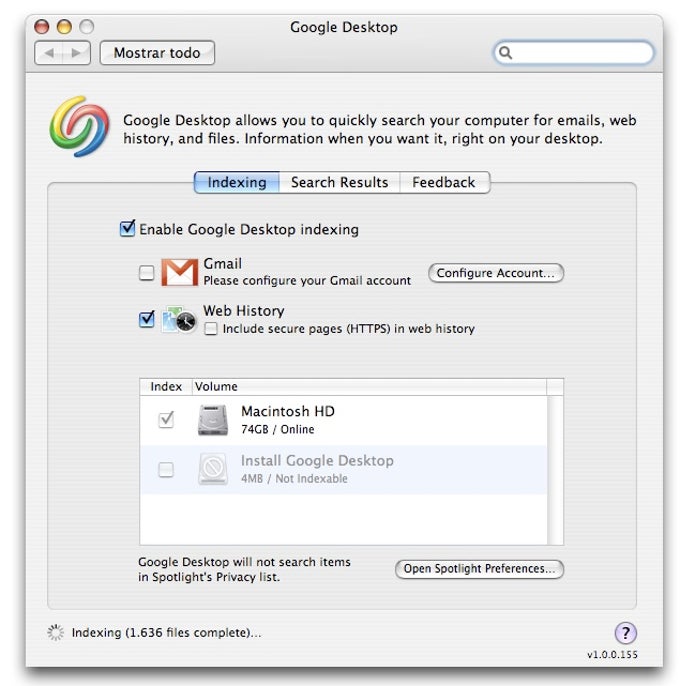This screenshot has width=680, height=686.
Task: Click the forward arrow in the toolbar
Action: [x=77, y=53]
